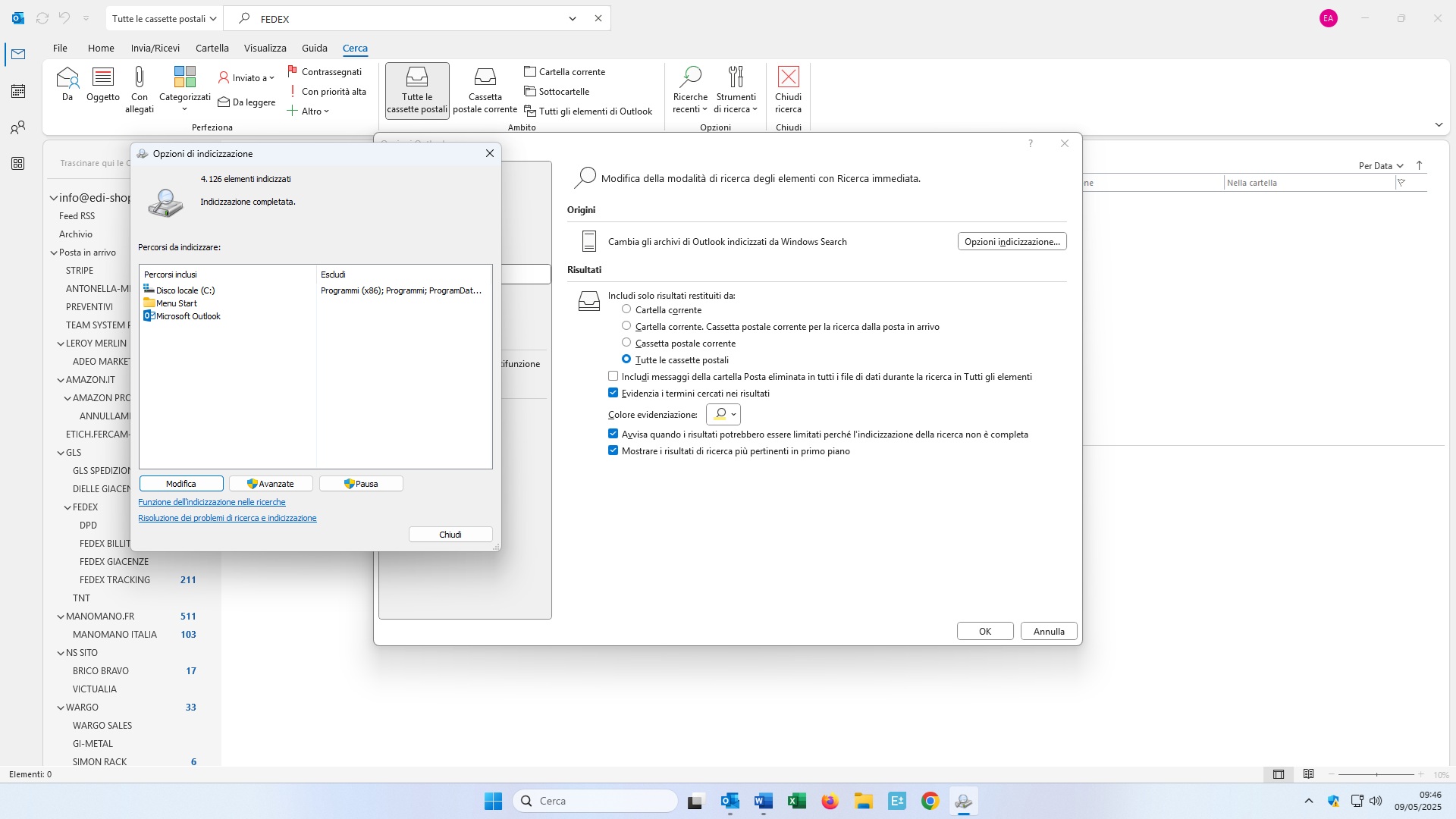Switch to the reading view icon in the status bar
The height and width of the screenshot is (819, 1456).
tap(1308, 774)
